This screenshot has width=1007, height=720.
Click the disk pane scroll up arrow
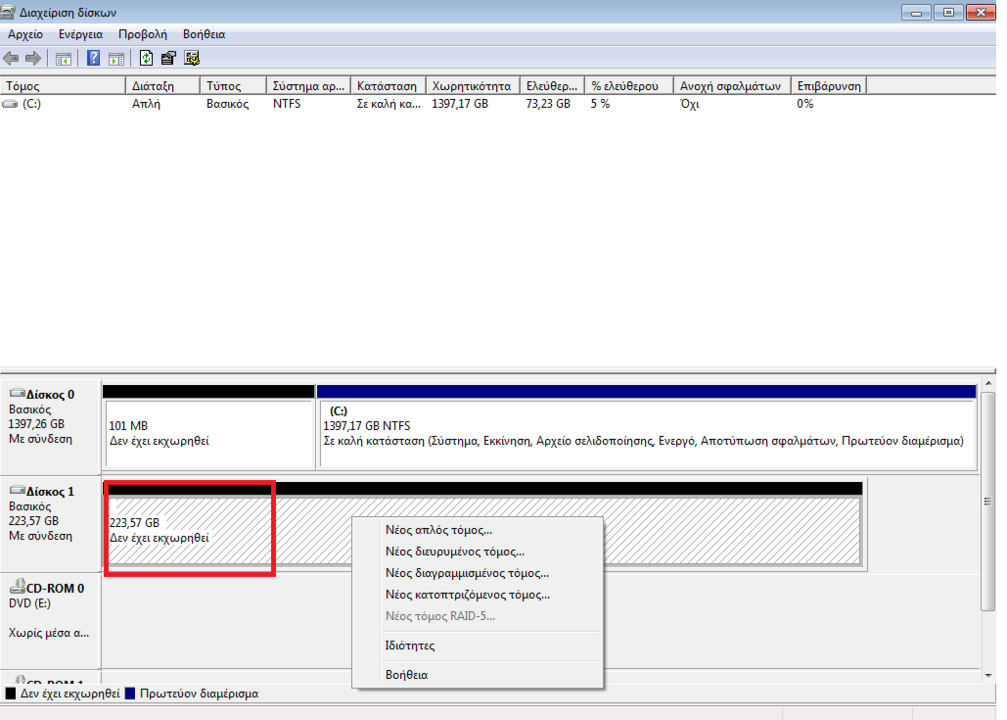click(988, 383)
